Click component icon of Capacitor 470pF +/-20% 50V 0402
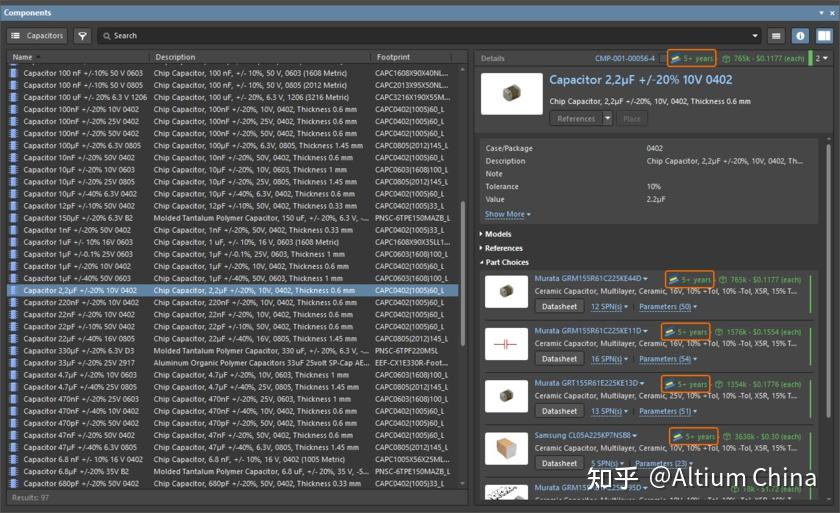Viewport: 840px width, 513px height. pos(14,423)
